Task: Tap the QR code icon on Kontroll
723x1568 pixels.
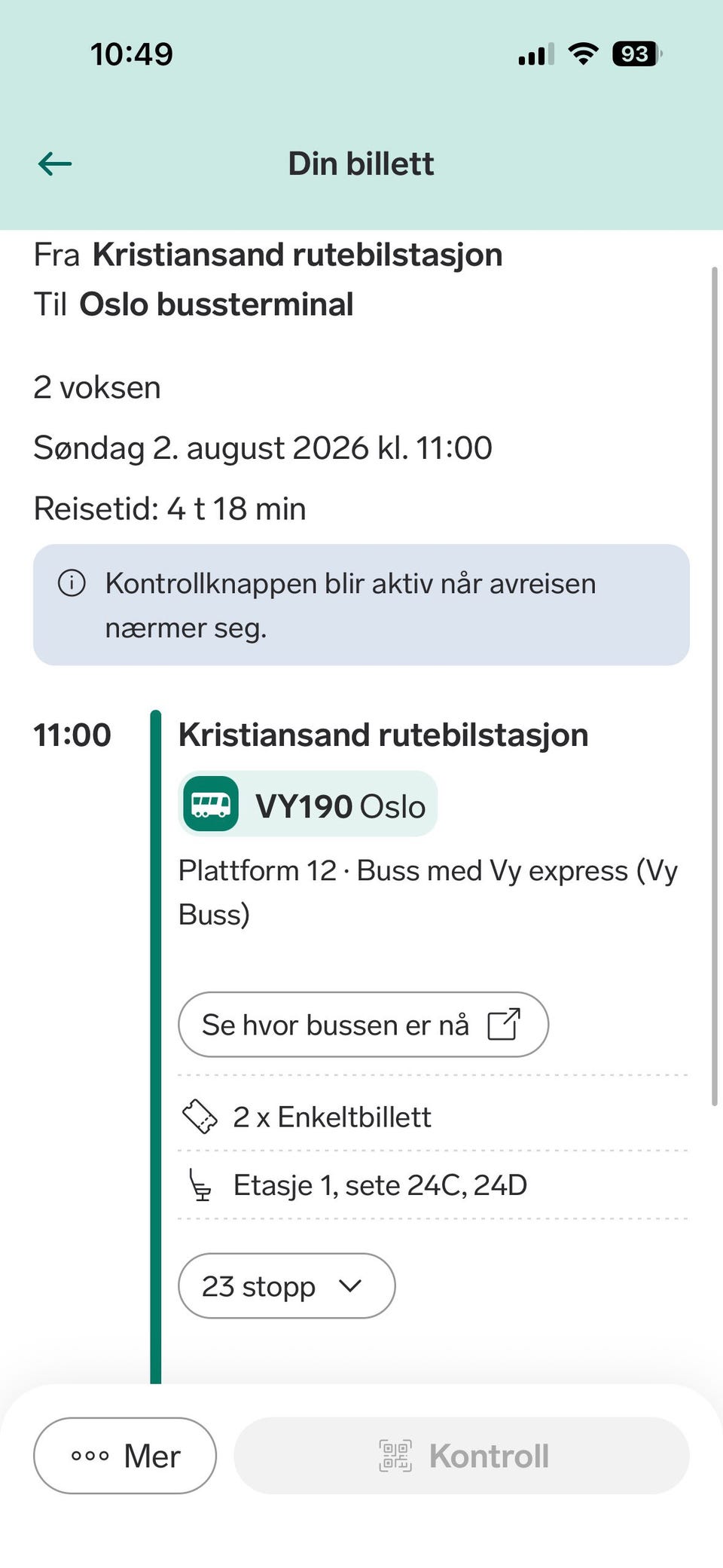Action: 395,1456
